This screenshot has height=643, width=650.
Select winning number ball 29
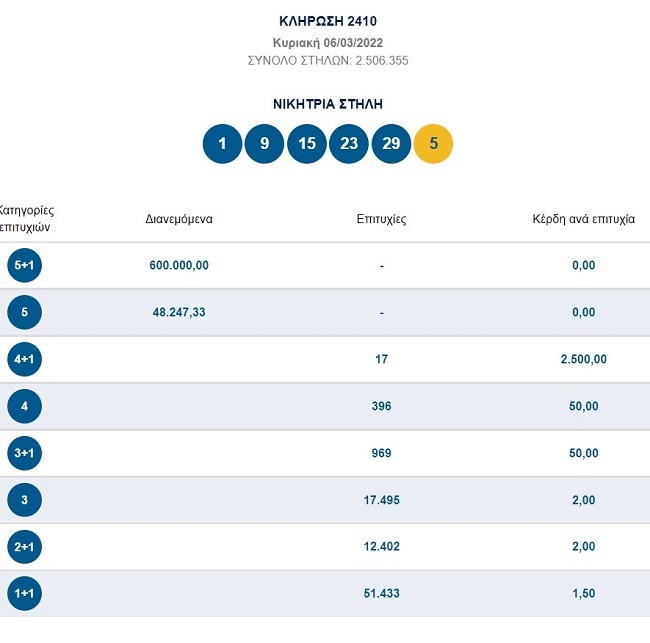[391, 143]
